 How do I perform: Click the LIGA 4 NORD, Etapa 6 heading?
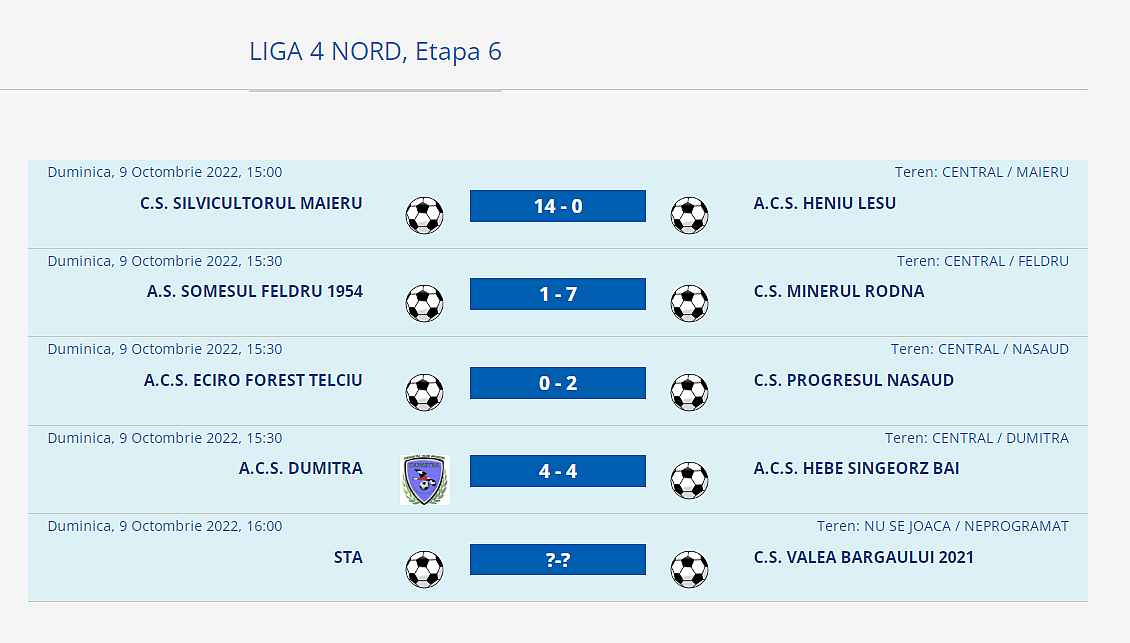coord(375,52)
